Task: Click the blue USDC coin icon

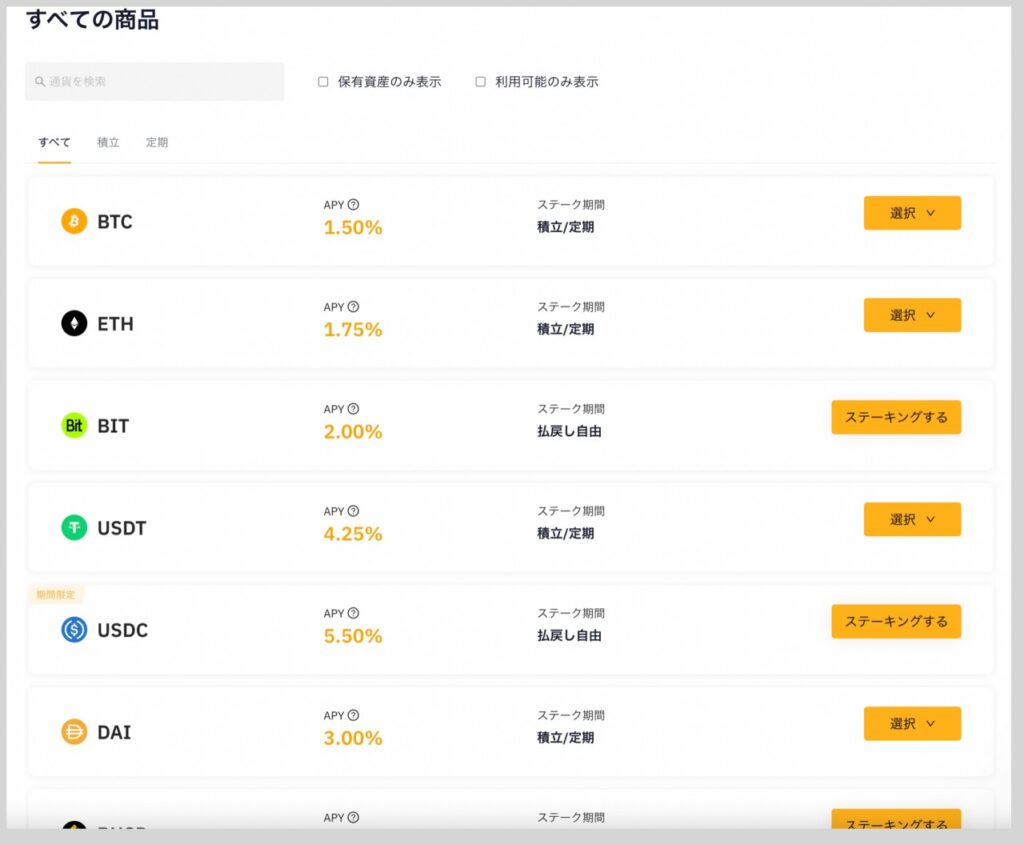Action: 73,630
